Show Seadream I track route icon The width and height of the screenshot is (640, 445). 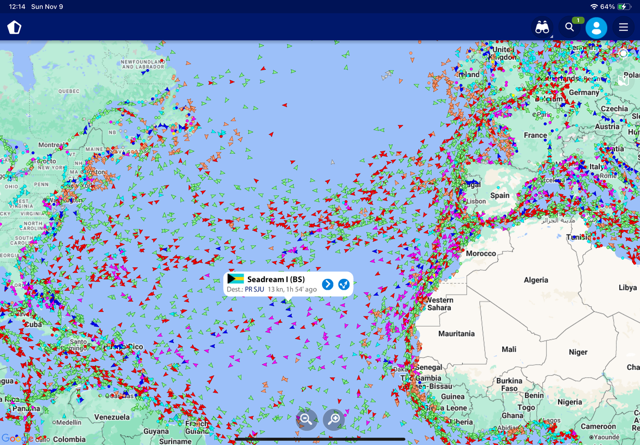(344, 284)
